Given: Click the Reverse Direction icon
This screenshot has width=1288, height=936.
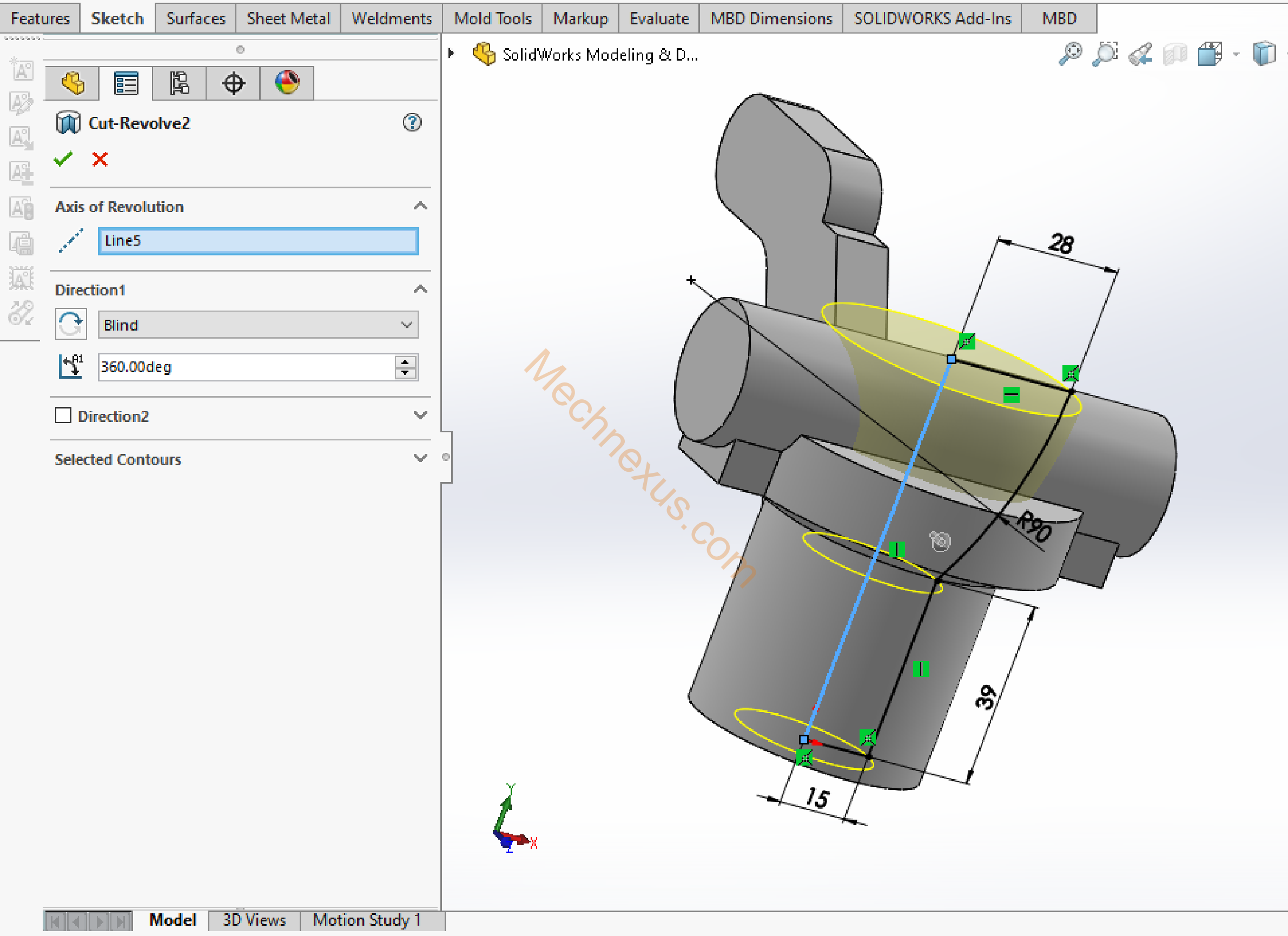Looking at the screenshot, I should coord(70,324).
